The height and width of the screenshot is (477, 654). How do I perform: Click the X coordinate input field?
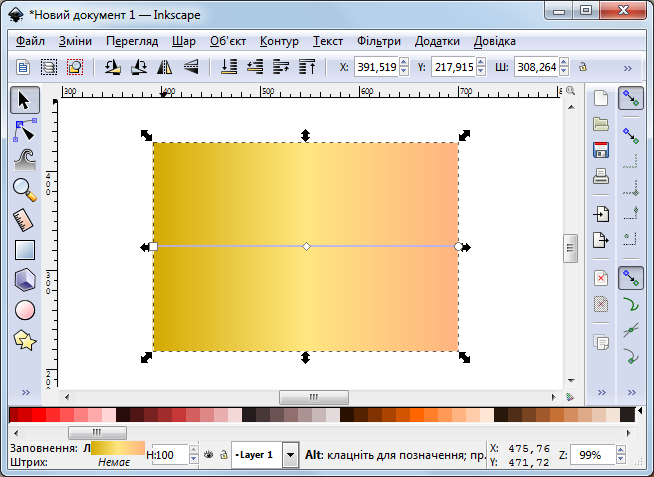coord(376,68)
